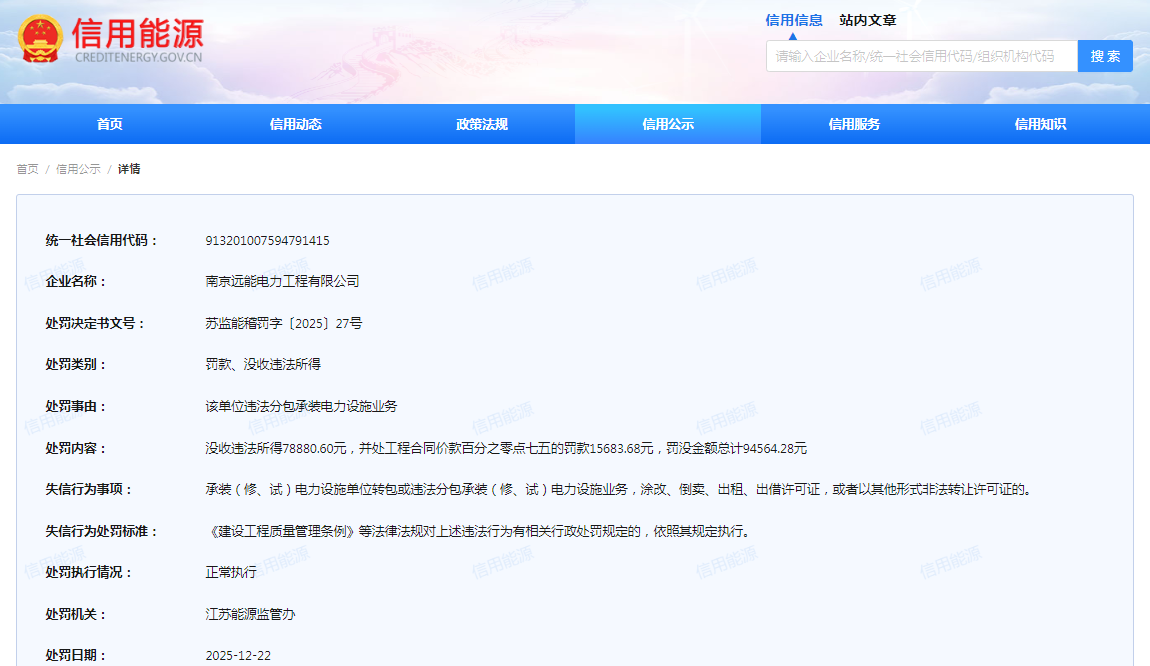Open the 信用动态 navigation item
This screenshot has height=666, width=1150.
click(x=296, y=124)
